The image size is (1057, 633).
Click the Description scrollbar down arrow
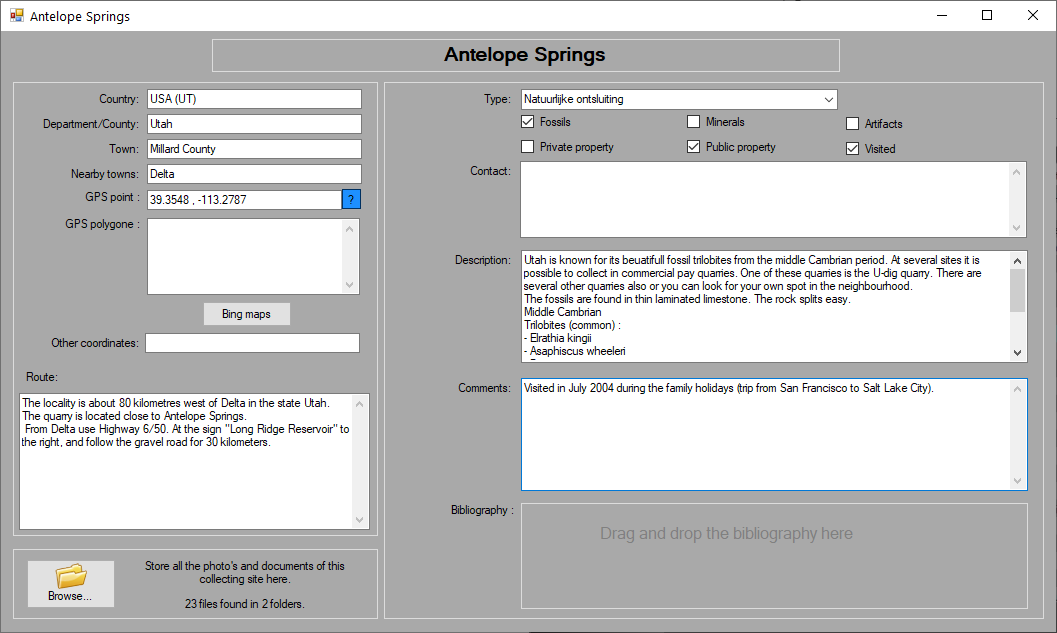point(1017,353)
